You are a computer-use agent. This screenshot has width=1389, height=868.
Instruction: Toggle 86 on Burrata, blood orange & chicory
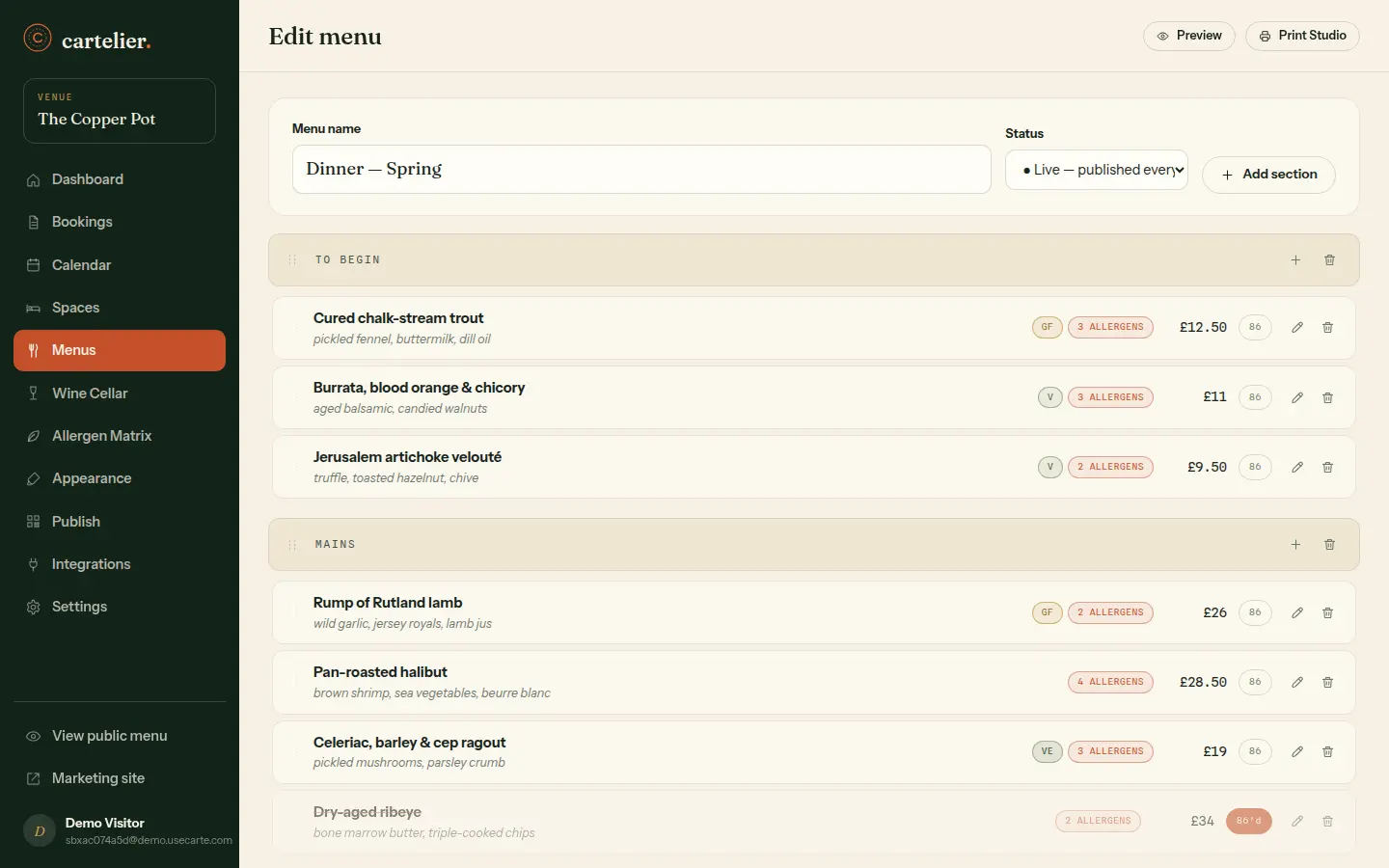[1255, 397]
